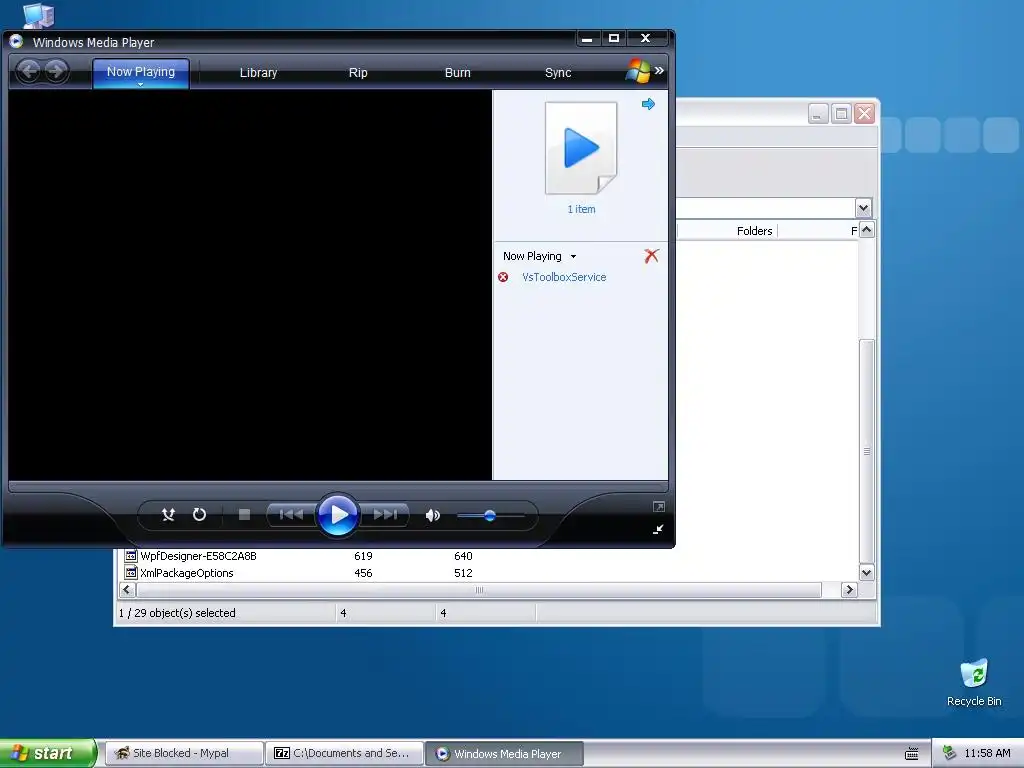Viewport: 1024px width, 768px height.
Task: Click the Folders column header in 7-Zip
Action: 754,231
